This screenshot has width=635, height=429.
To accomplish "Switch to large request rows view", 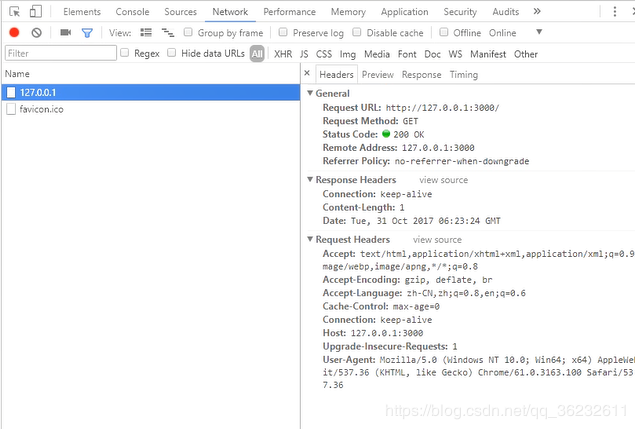I will pos(146,32).
